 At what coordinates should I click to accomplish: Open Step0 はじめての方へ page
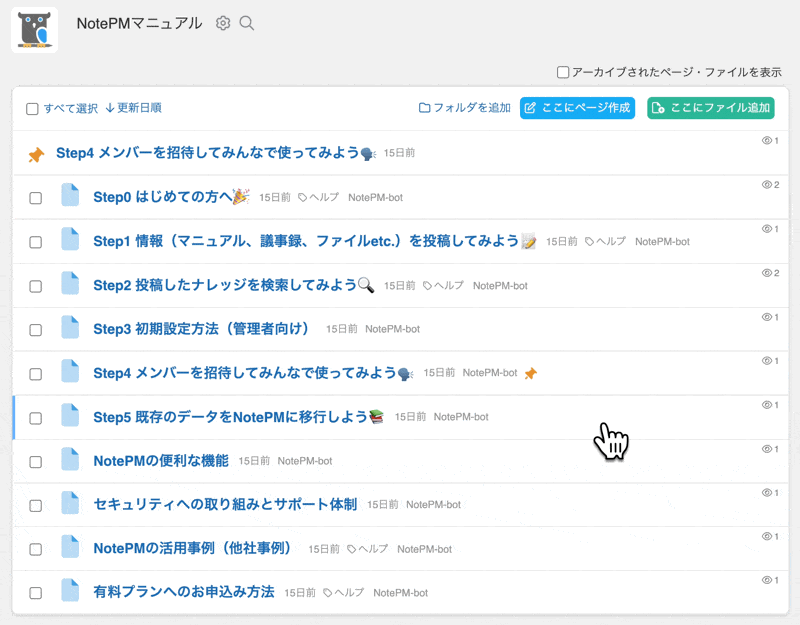171,196
